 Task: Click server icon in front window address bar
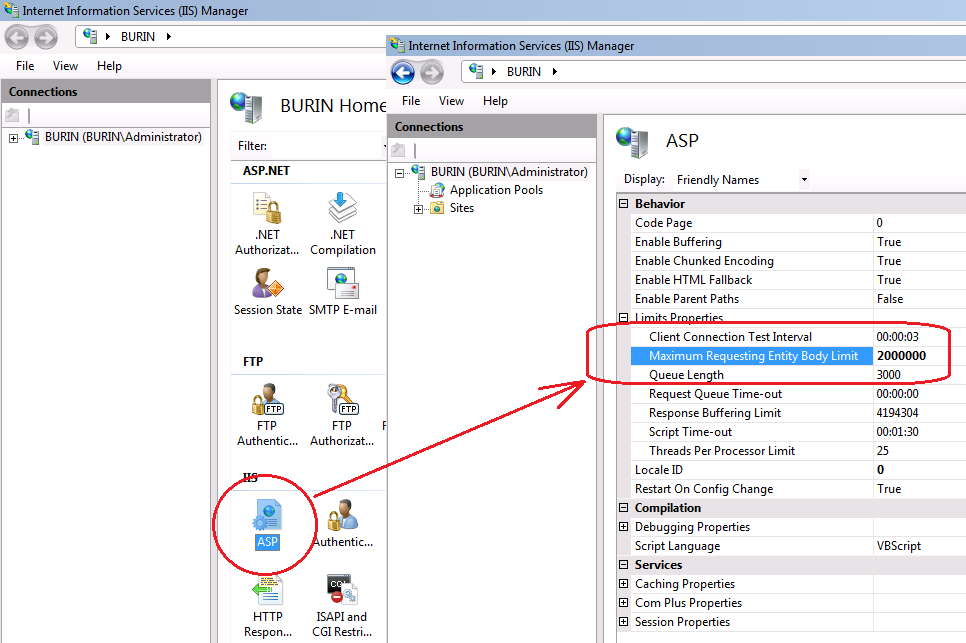pos(476,71)
